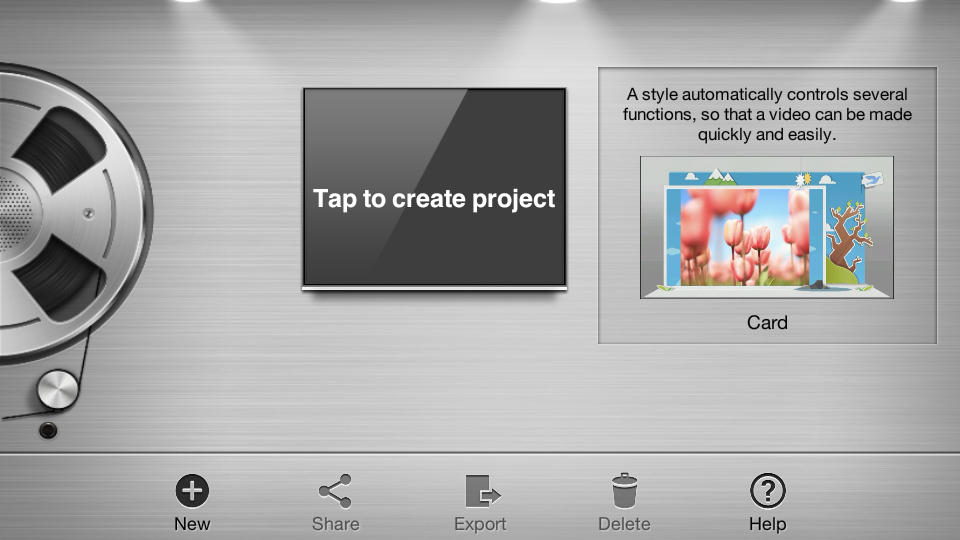Click the style description text
The height and width of the screenshot is (540, 960).
[x=767, y=114]
